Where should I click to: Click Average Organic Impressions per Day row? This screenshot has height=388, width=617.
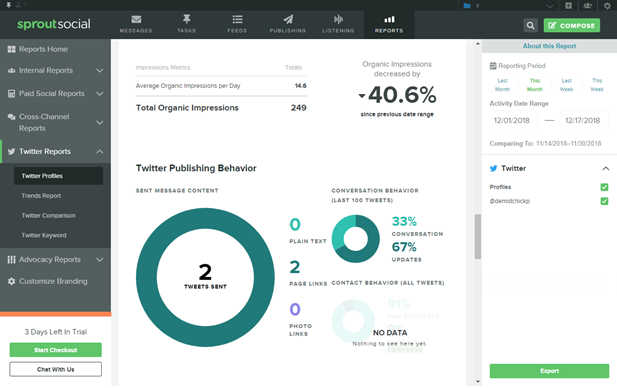pos(221,86)
